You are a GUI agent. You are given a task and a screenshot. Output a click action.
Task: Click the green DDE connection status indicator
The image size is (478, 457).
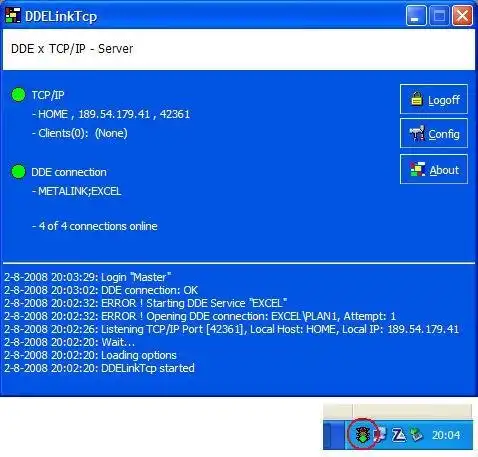pos(18,172)
